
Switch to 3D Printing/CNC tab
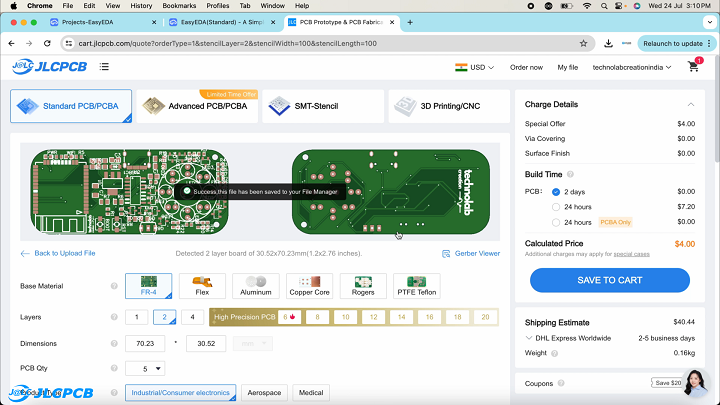(x=449, y=106)
